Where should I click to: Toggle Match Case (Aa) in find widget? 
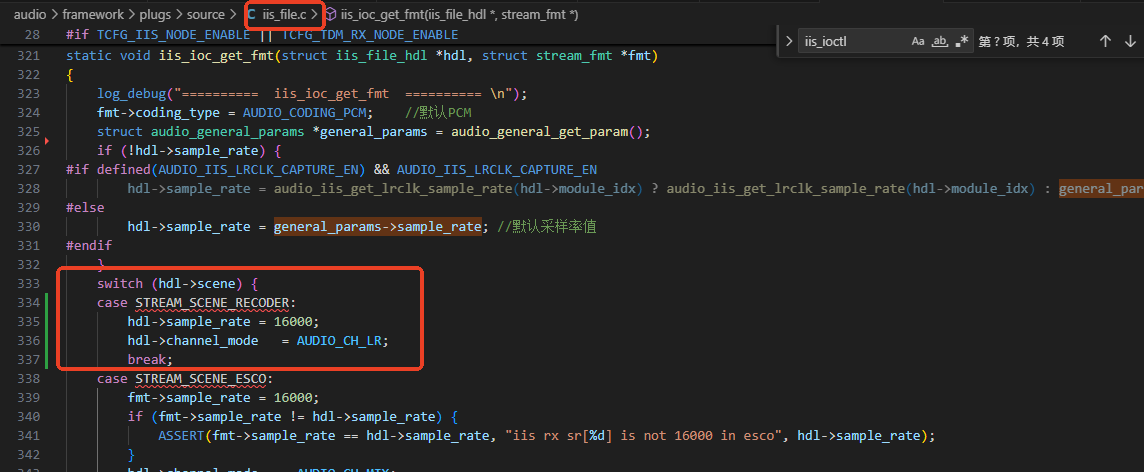click(x=918, y=42)
